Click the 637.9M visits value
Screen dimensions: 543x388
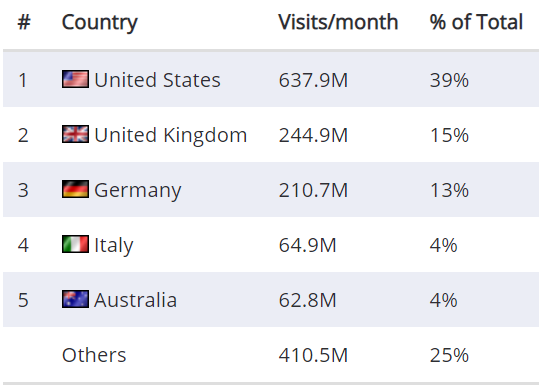pyautogui.click(x=313, y=80)
